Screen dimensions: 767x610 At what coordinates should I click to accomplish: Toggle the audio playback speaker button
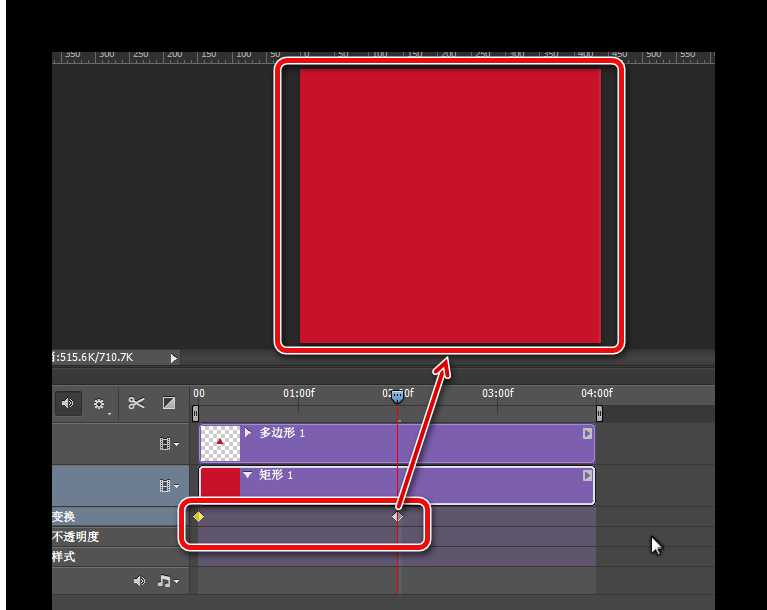click(x=68, y=403)
